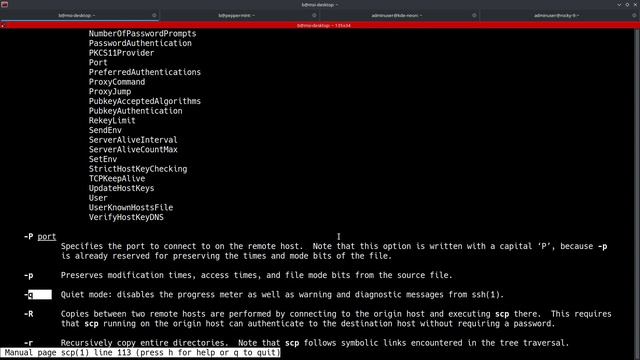Open the adminuser@rocky-9 tab
Screen dimensions: 640x360
pyautogui.click(x=556, y=16)
